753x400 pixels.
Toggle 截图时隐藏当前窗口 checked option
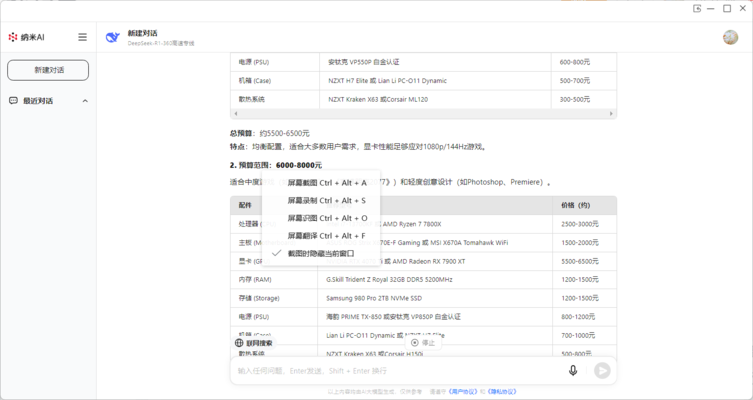tap(320, 253)
